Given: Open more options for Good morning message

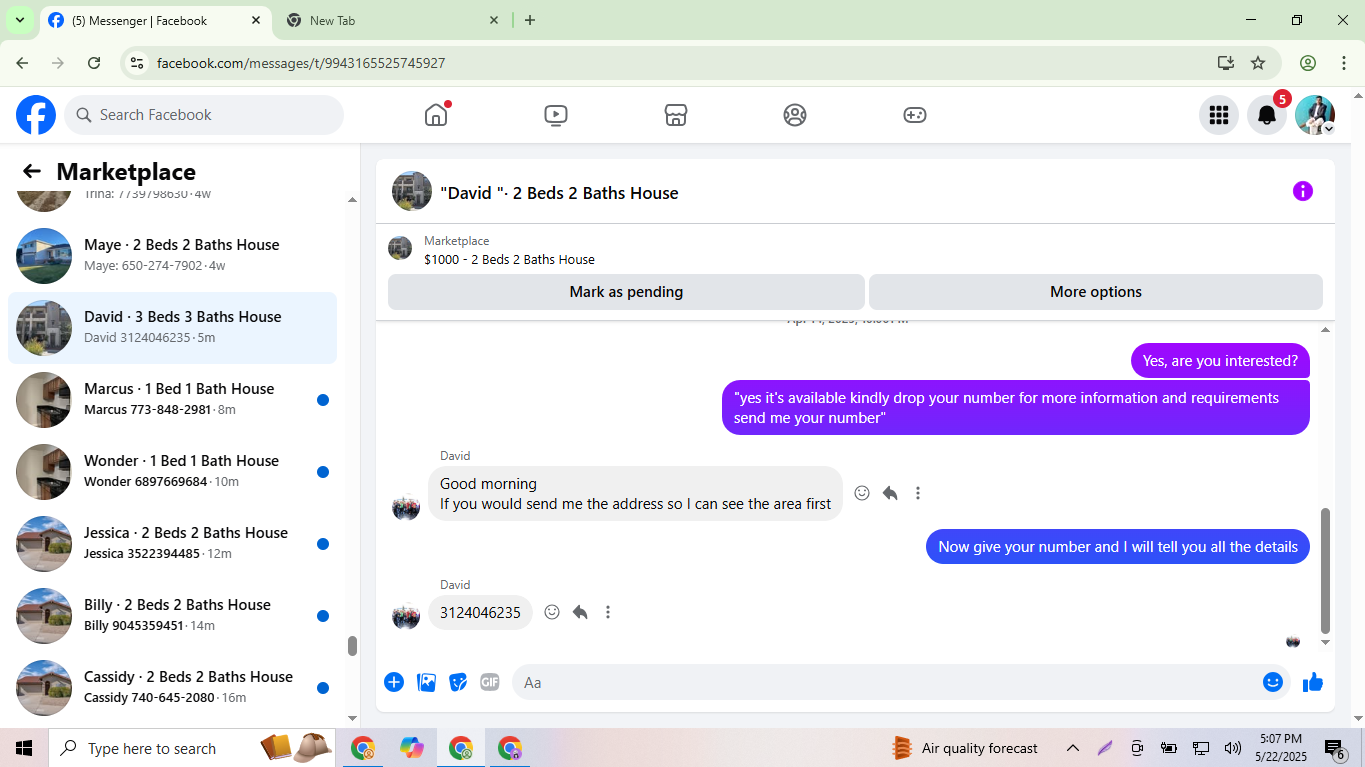Looking at the screenshot, I should pos(918,493).
